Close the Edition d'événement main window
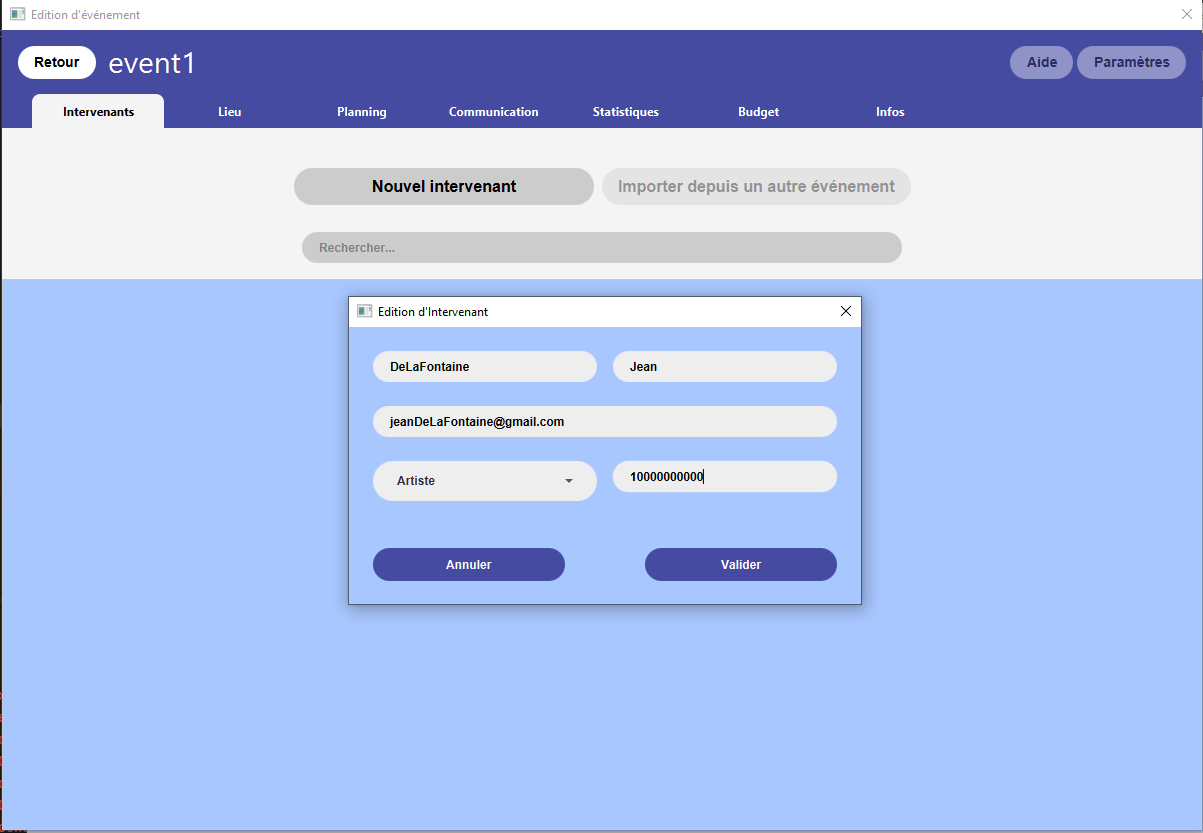The height and width of the screenshot is (833, 1203). pos(1187,15)
